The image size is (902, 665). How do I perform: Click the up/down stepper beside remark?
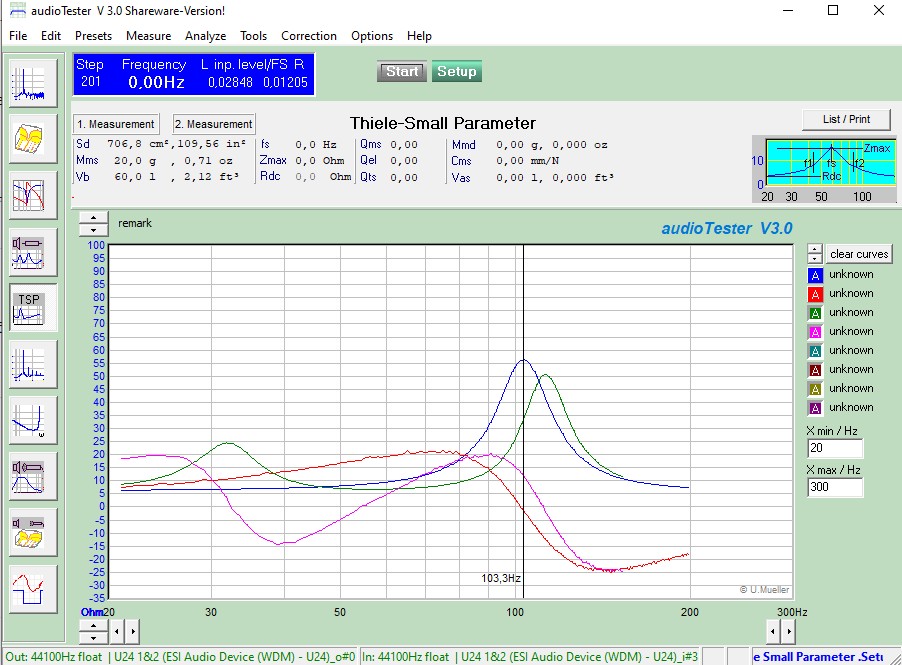click(93, 224)
